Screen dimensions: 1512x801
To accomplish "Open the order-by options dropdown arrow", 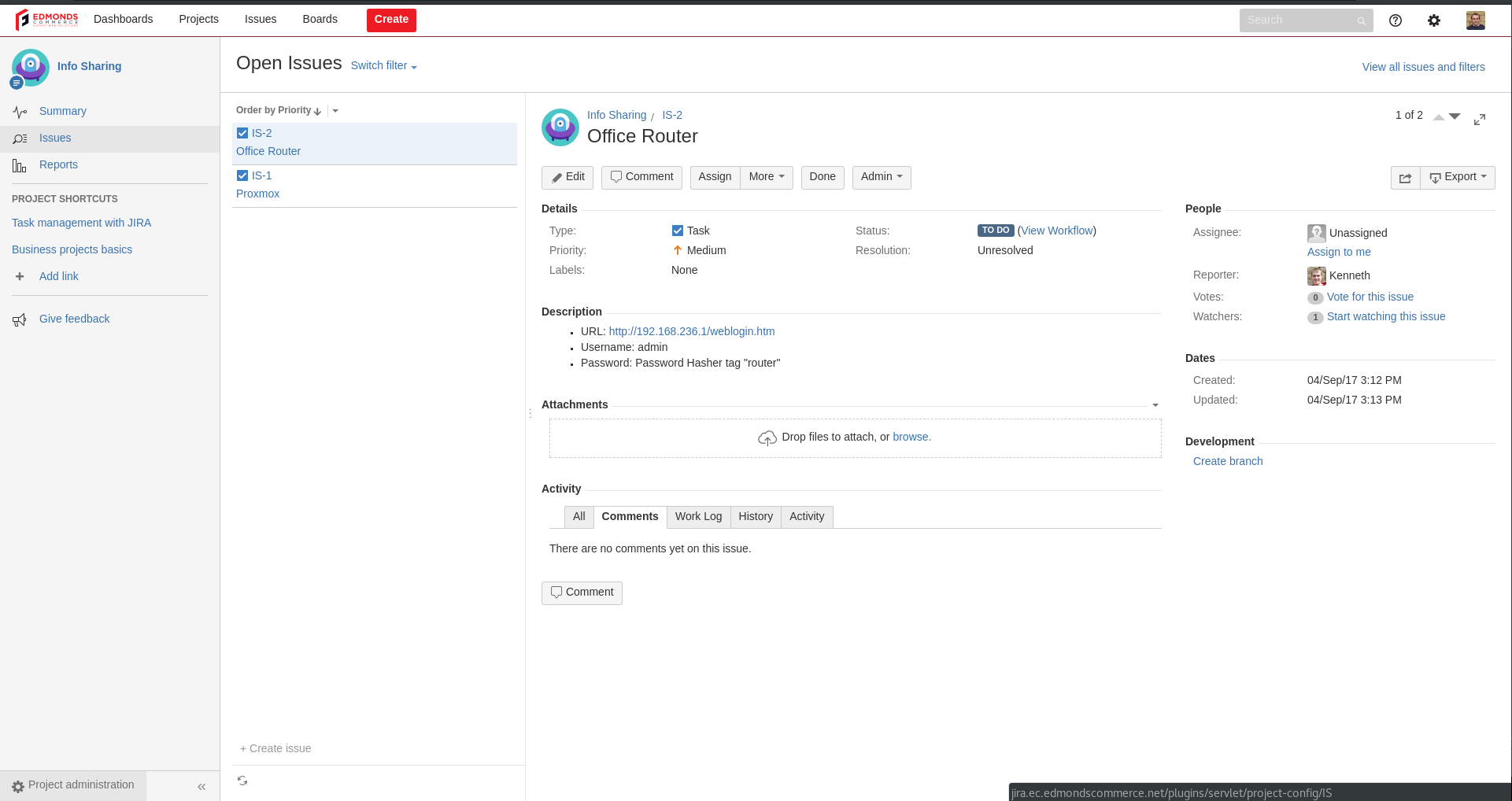I will 335,111.
